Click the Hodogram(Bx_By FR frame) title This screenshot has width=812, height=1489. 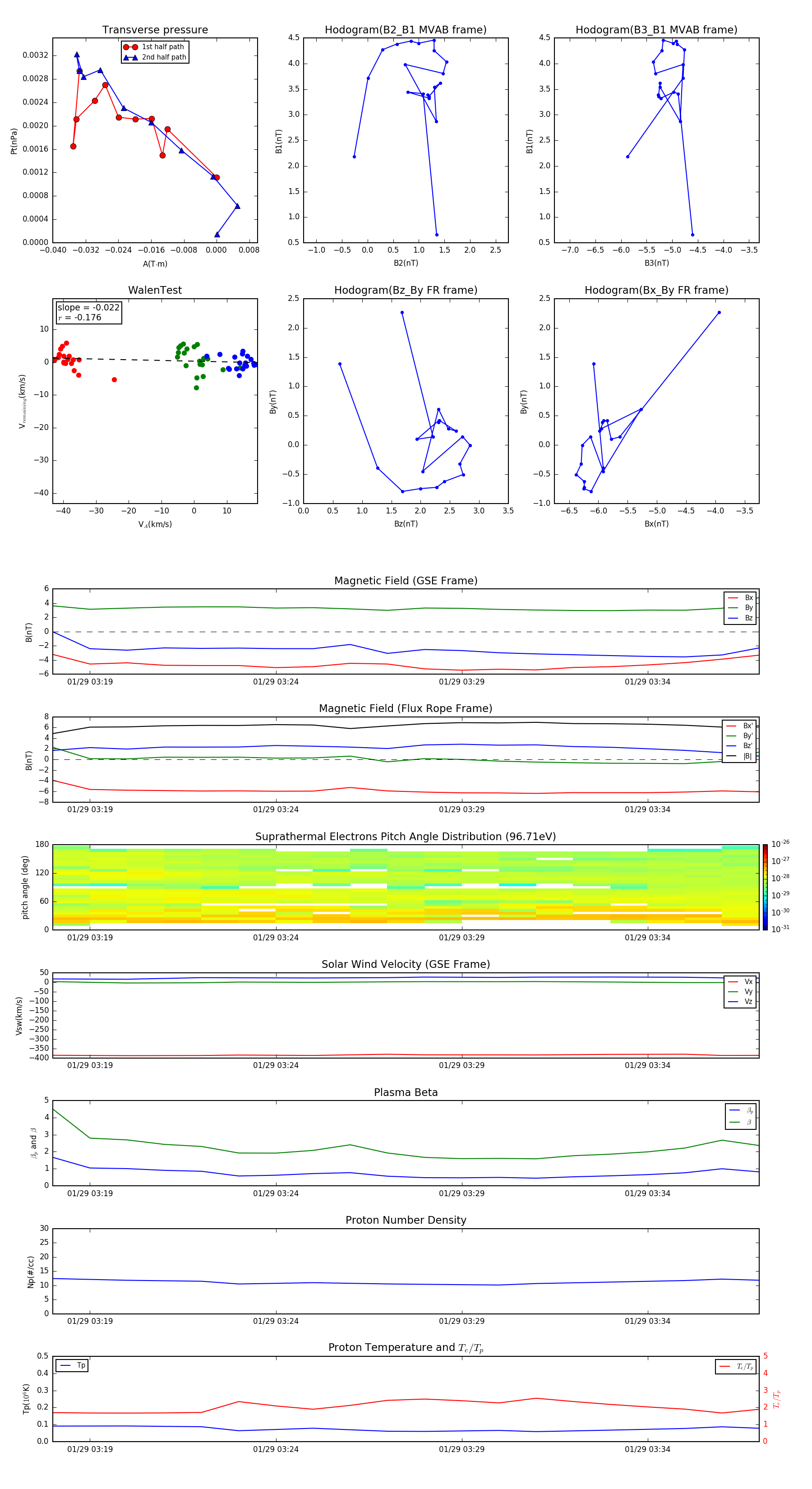[656, 290]
